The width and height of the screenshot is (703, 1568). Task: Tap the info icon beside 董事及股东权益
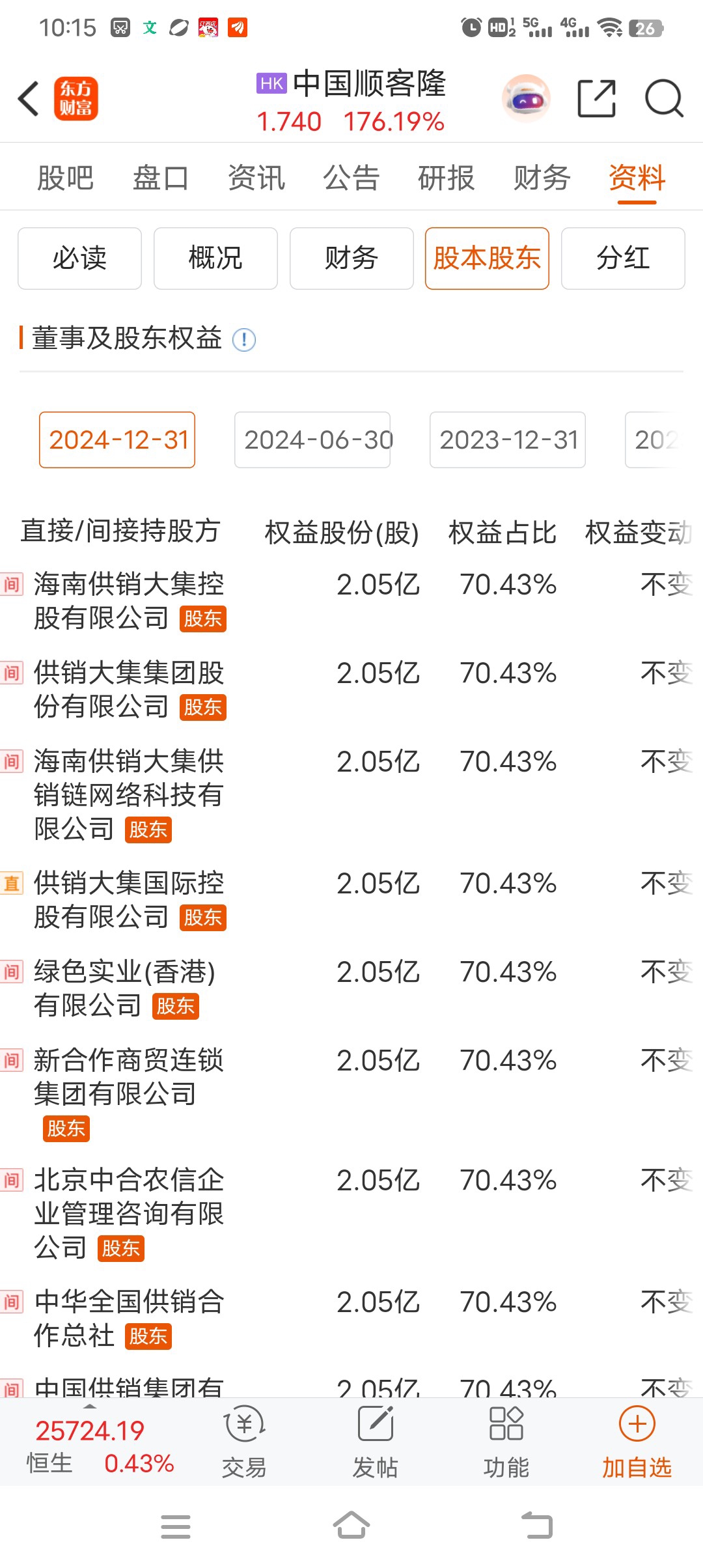tap(244, 340)
